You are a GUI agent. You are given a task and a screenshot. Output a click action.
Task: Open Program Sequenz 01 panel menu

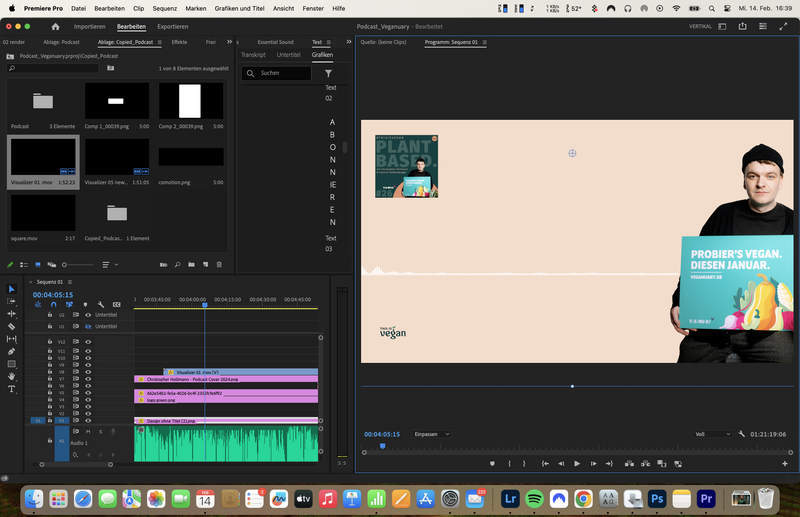tap(485, 42)
